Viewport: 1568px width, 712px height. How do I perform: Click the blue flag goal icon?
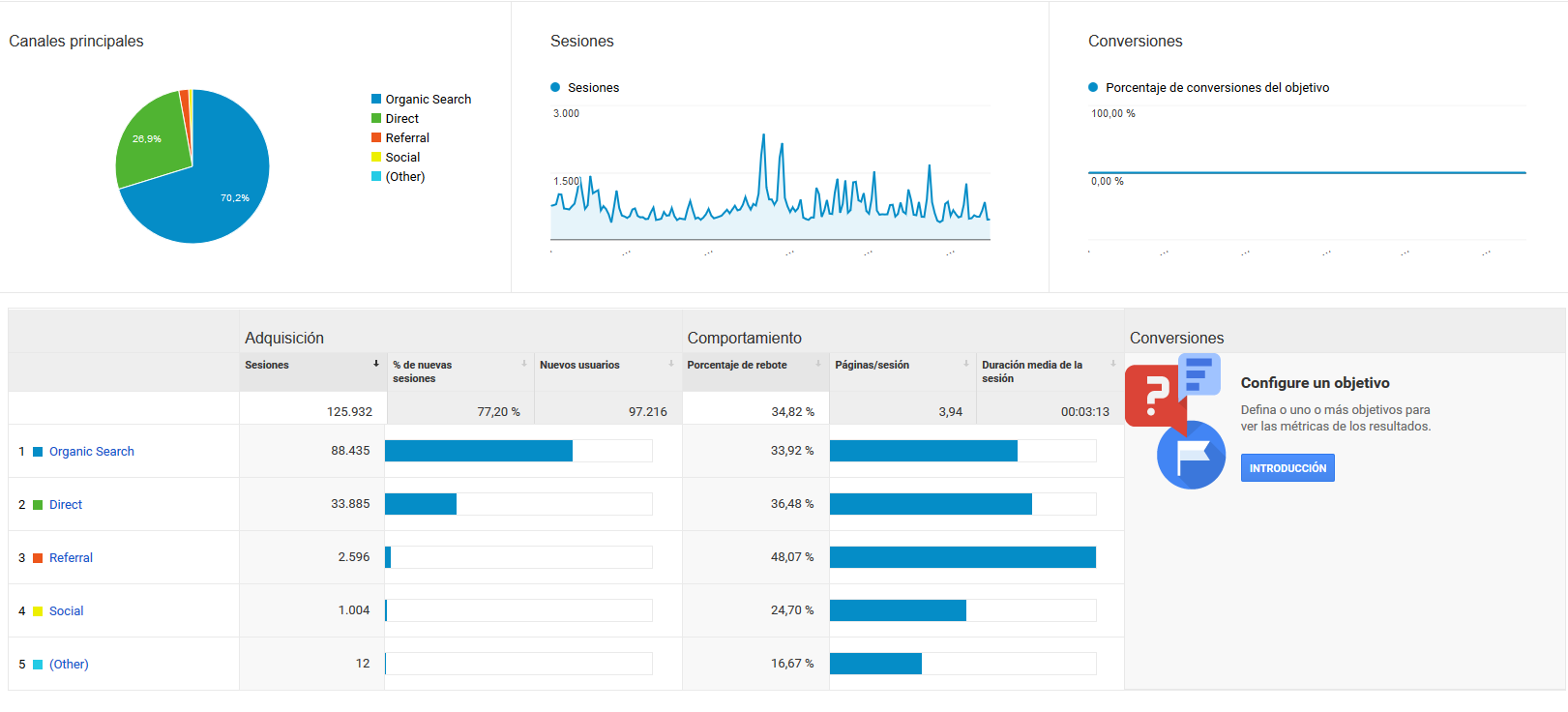(1191, 455)
